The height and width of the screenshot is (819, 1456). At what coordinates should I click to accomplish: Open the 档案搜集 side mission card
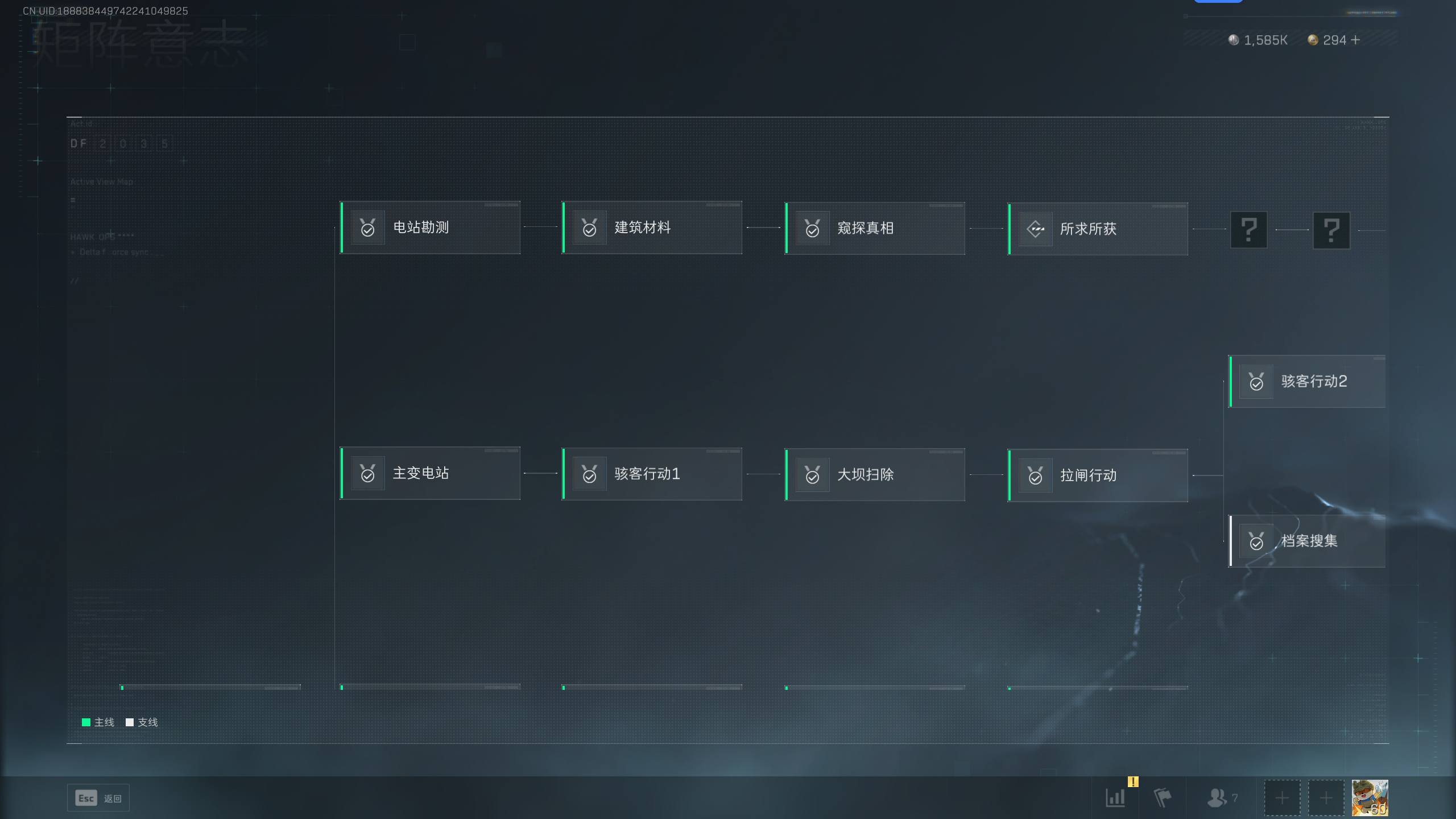pos(1307,541)
